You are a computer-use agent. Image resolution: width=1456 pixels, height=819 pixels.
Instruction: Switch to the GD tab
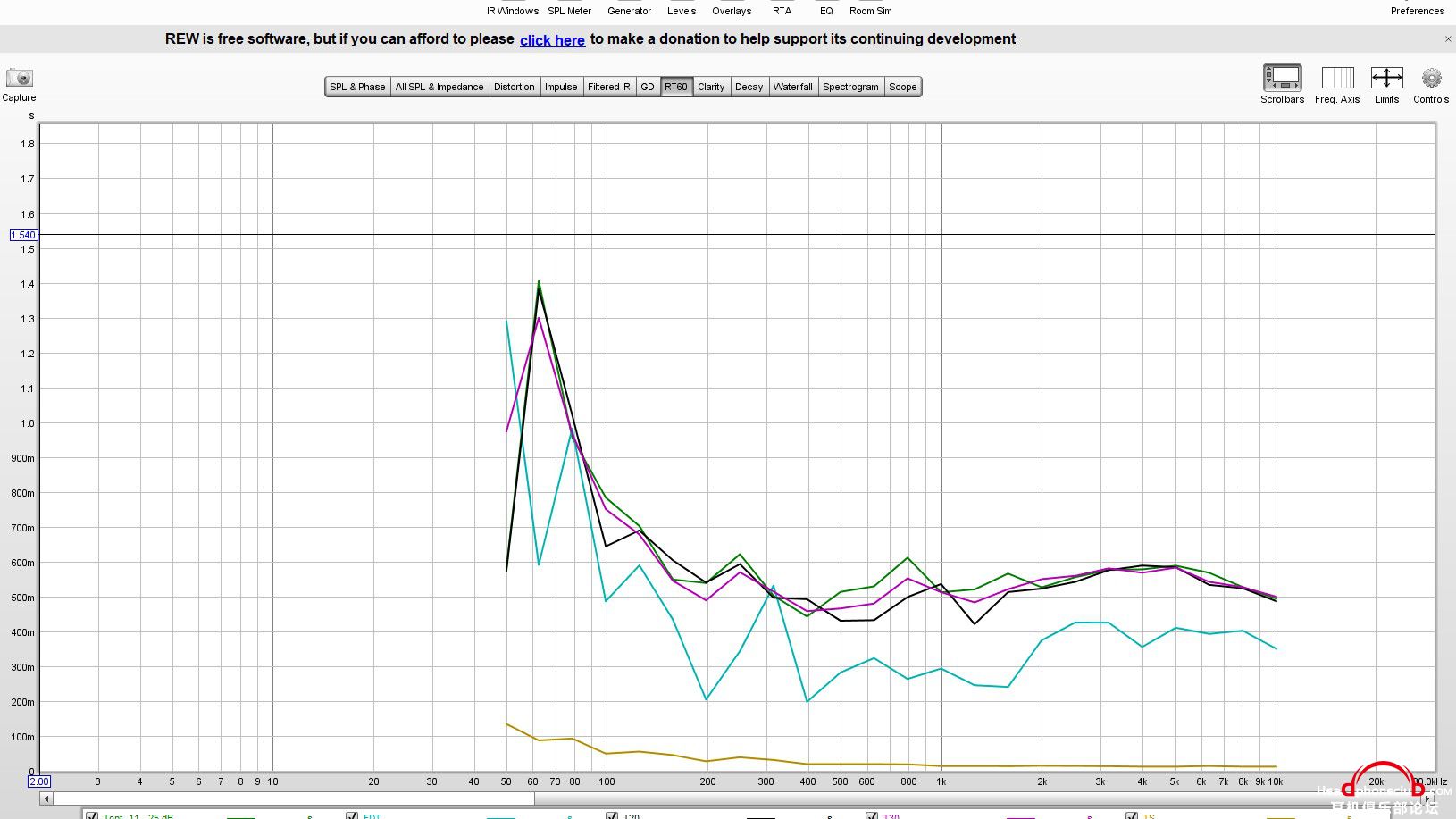648,87
